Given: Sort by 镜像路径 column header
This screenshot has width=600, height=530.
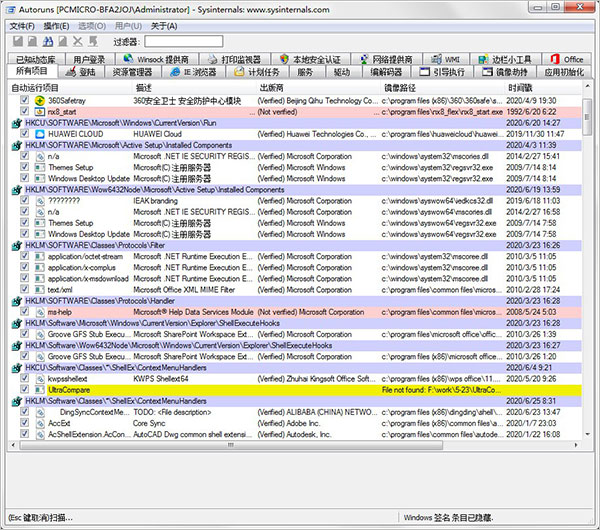Looking at the screenshot, I should 442,88.
